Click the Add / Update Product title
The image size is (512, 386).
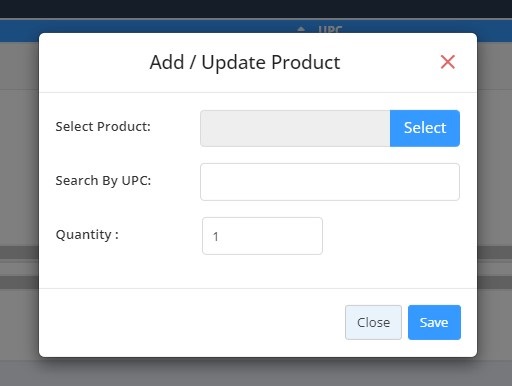click(245, 62)
